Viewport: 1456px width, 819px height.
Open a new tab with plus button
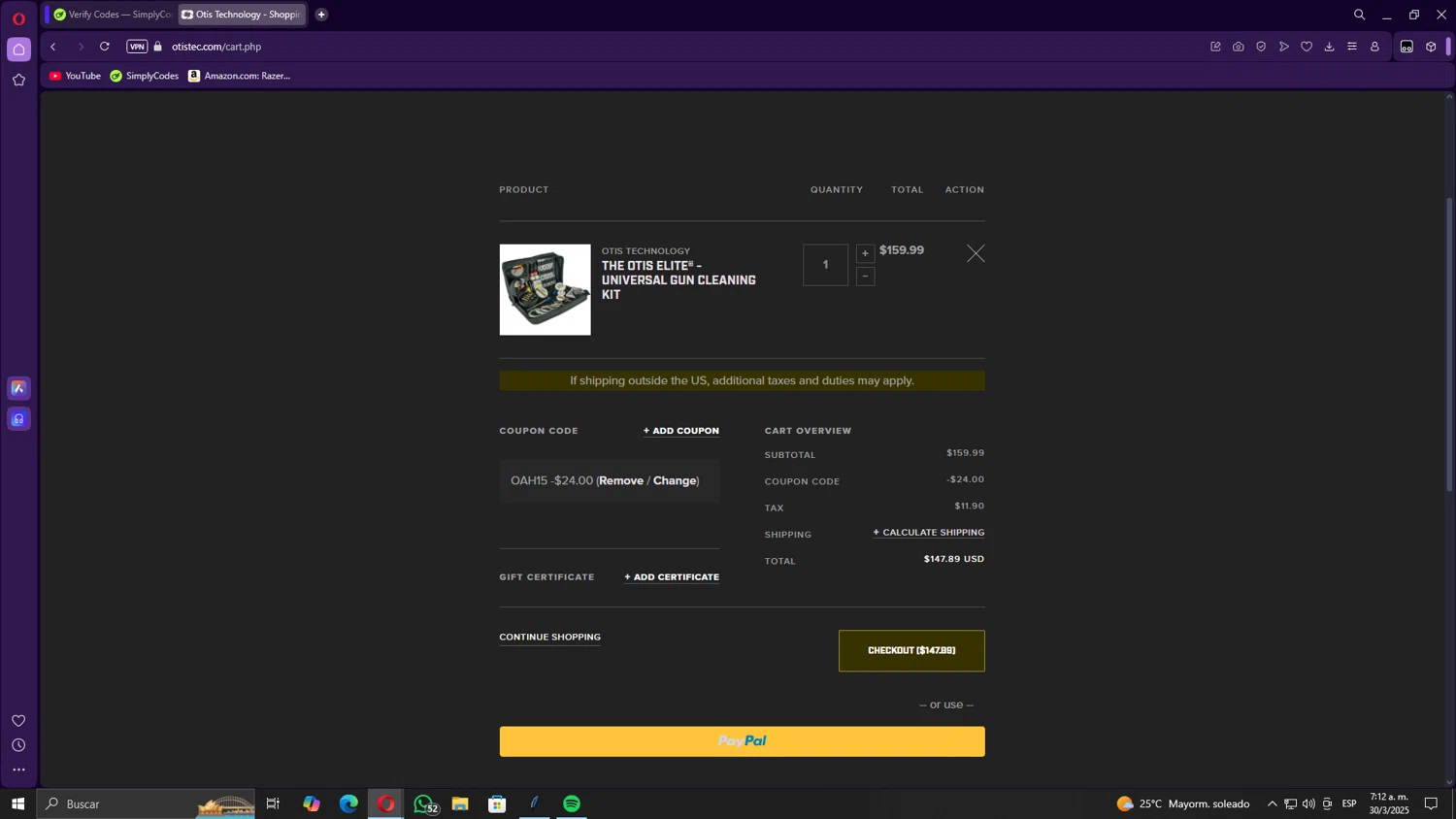pyautogui.click(x=321, y=15)
